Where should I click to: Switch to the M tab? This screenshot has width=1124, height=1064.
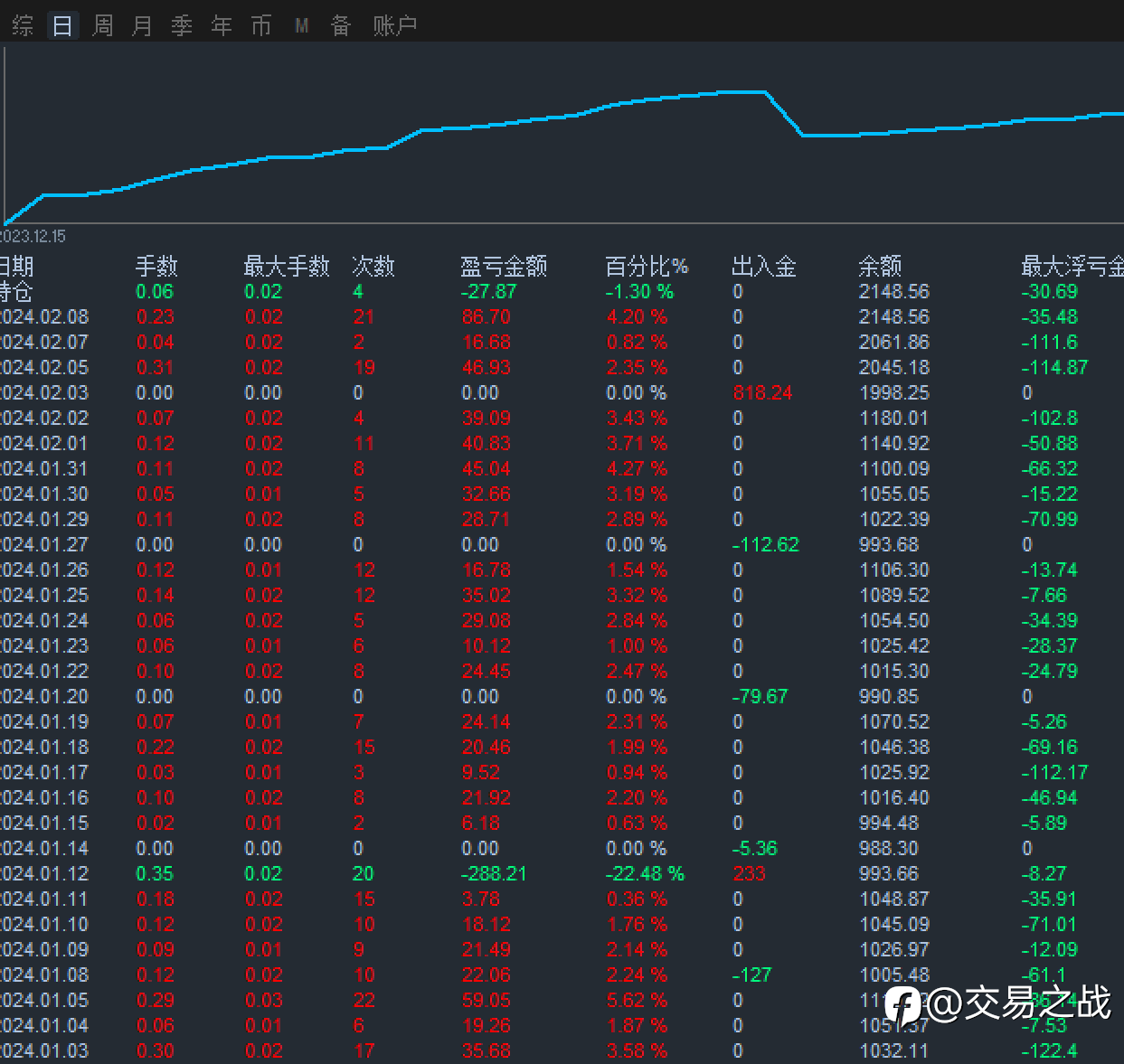302,25
